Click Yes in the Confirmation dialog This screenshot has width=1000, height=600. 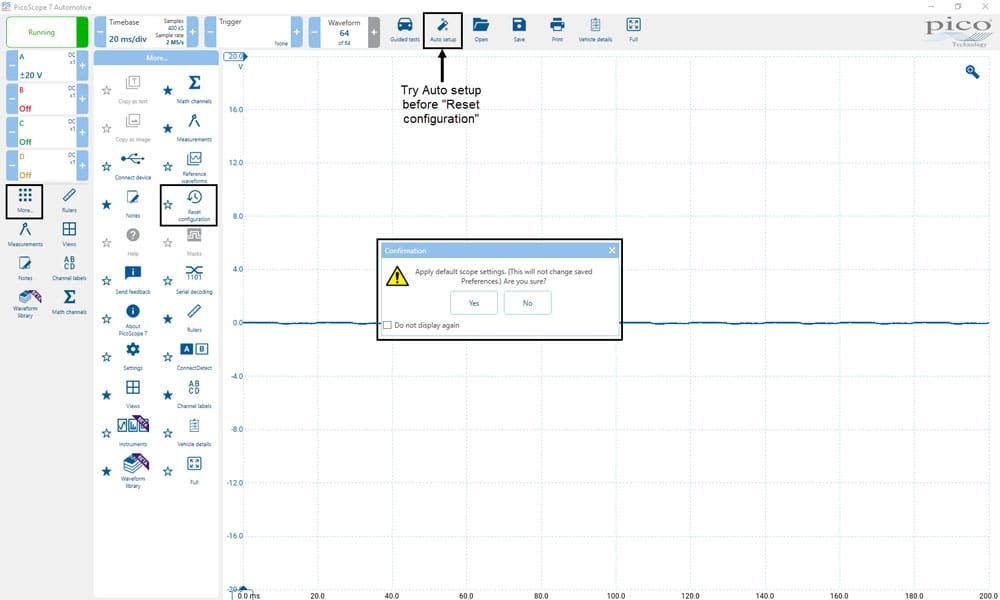point(474,303)
